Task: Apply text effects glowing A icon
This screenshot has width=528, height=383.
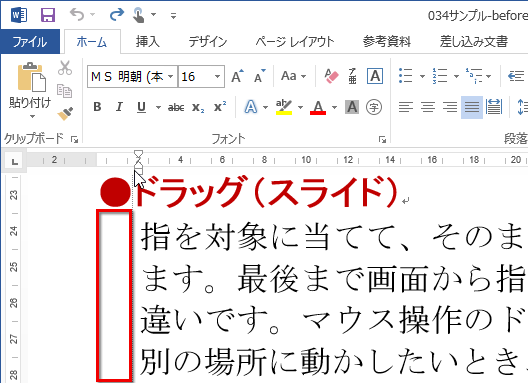Action: pos(251,107)
